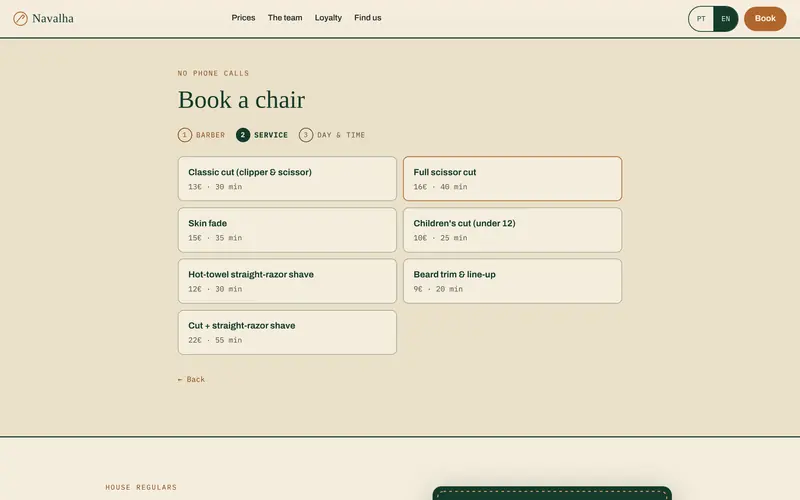Click the step 2 circle icon
The width and height of the screenshot is (800, 500).
[x=243, y=135]
